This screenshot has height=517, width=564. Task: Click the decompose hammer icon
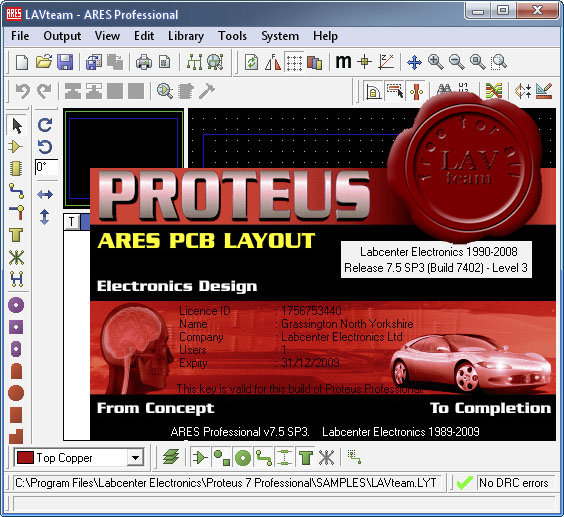(207, 91)
